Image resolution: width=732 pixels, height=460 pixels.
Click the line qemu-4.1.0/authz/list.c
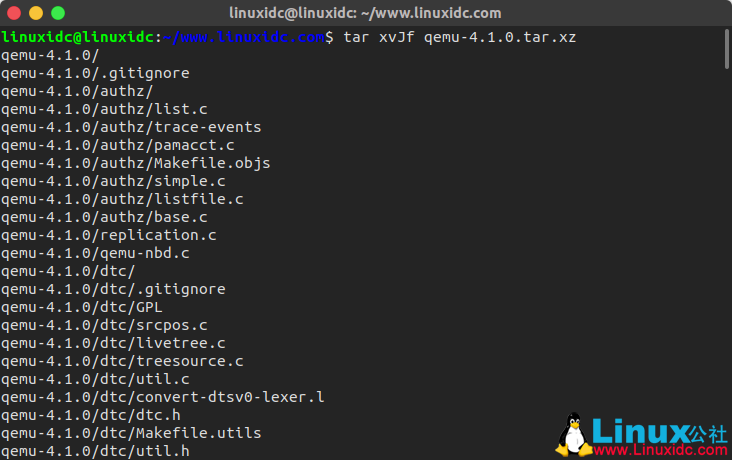[x=104, y=109]
